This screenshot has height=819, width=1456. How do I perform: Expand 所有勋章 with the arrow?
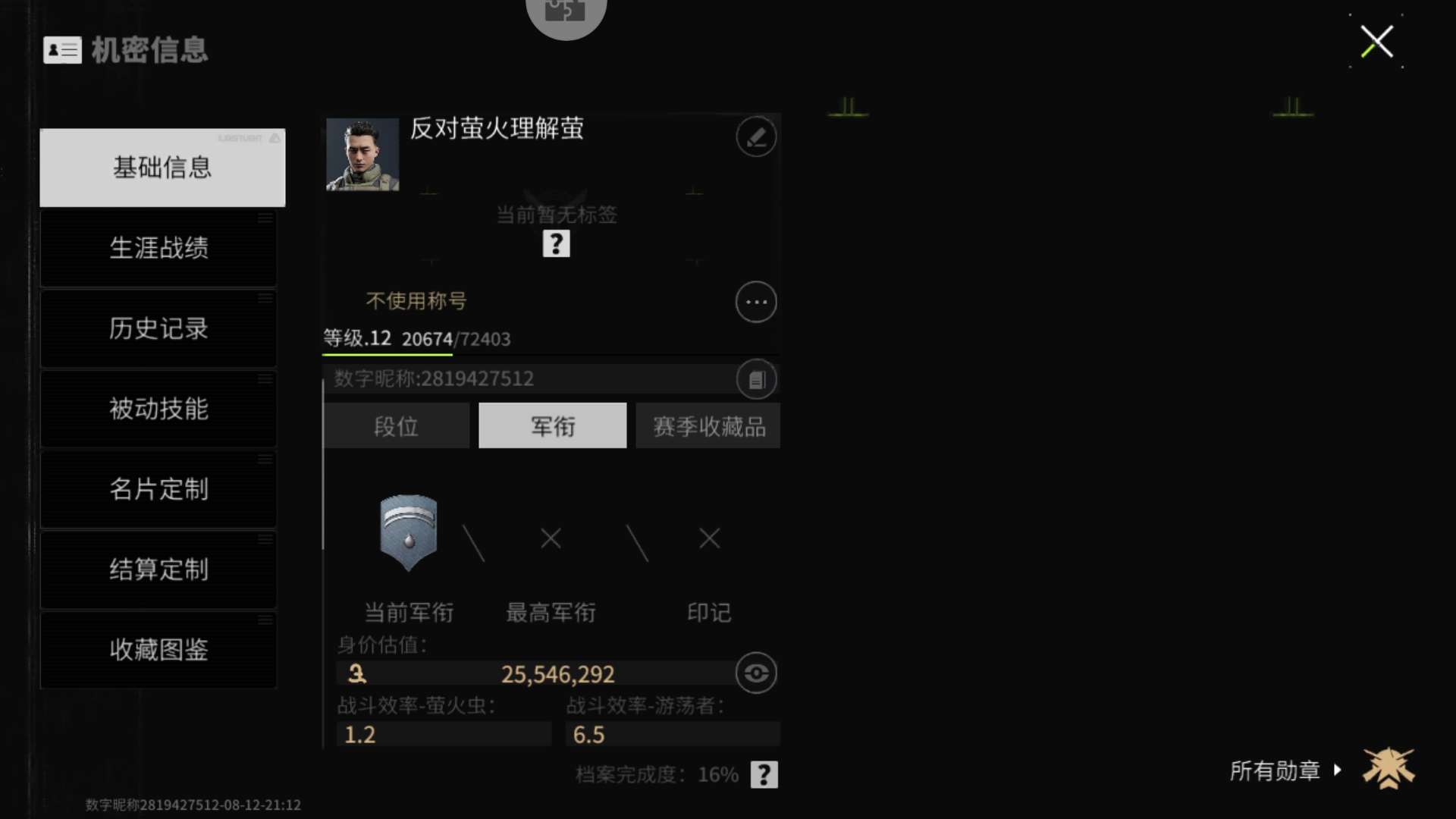1338,770
